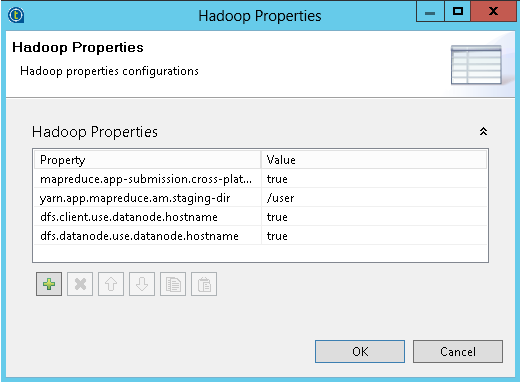The height and width of the screenshot is (382, 521).
Task: Minimize the Hadoop Properties window
Action: 430,12
